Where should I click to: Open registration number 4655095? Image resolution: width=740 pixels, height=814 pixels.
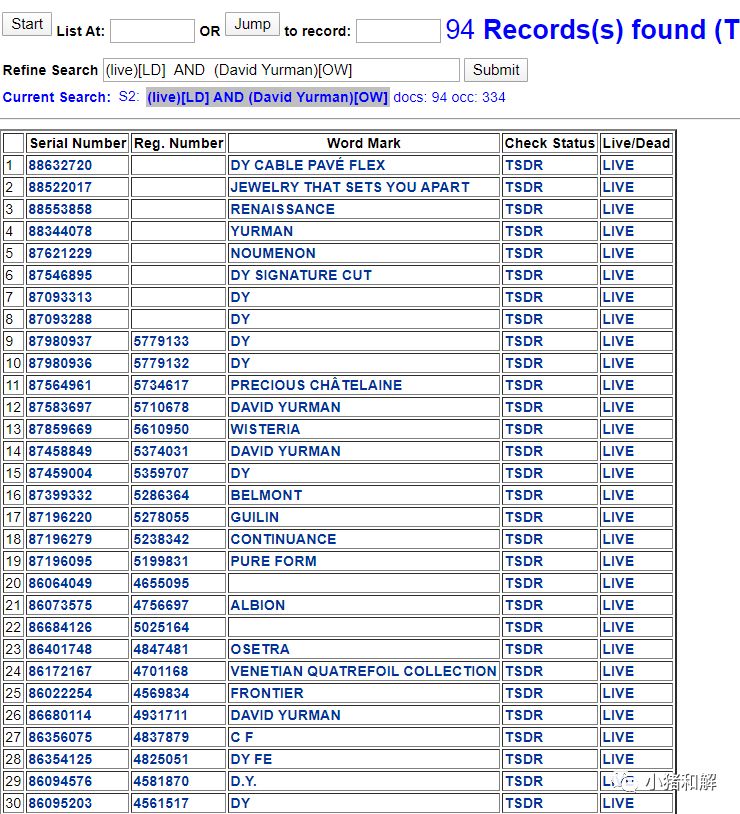point(162,584)
